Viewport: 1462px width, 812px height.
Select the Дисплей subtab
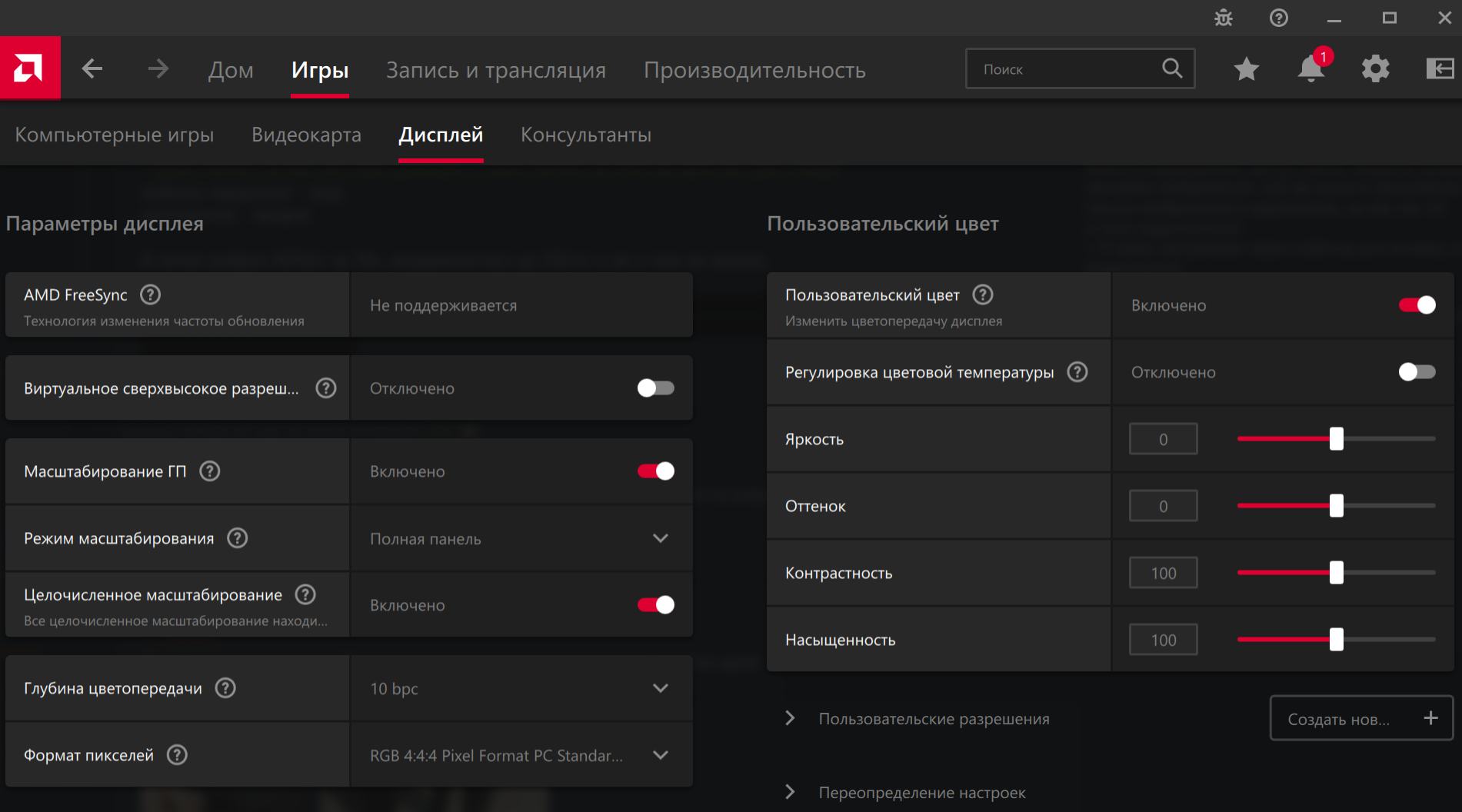(x=441, y=135)
